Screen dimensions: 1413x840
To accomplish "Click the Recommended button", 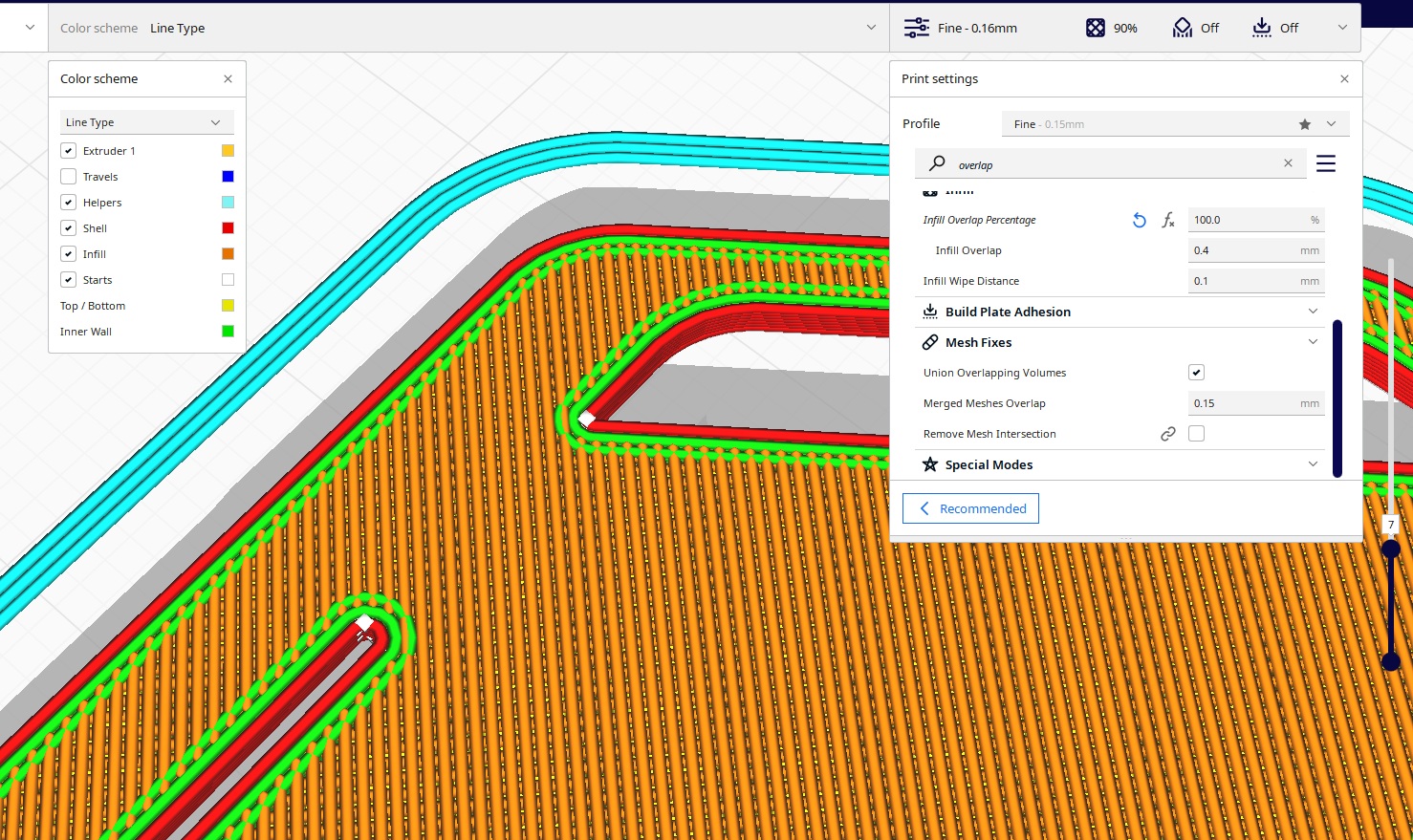I will click(x=970, y=507).
